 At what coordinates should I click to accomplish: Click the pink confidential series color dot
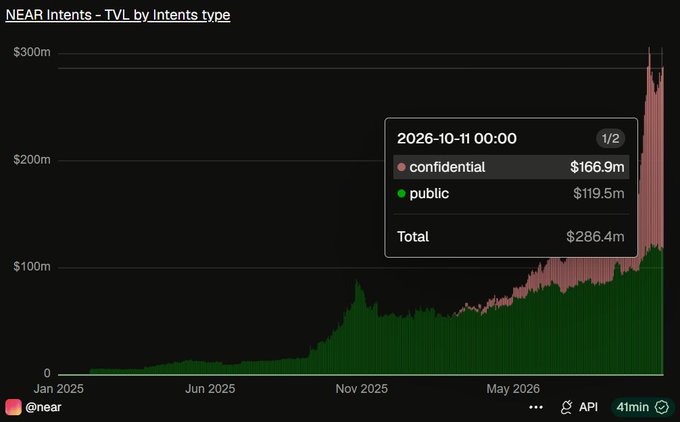coord(401,167)
